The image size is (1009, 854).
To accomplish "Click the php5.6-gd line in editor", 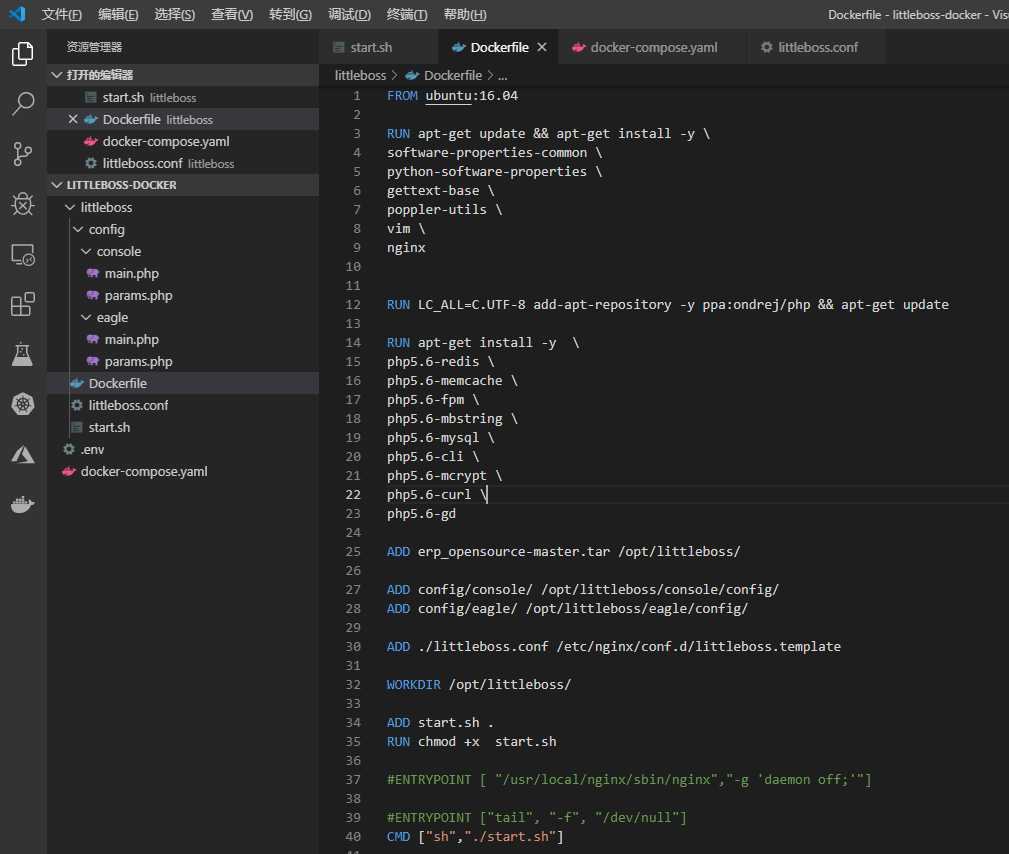I will 421,513.
